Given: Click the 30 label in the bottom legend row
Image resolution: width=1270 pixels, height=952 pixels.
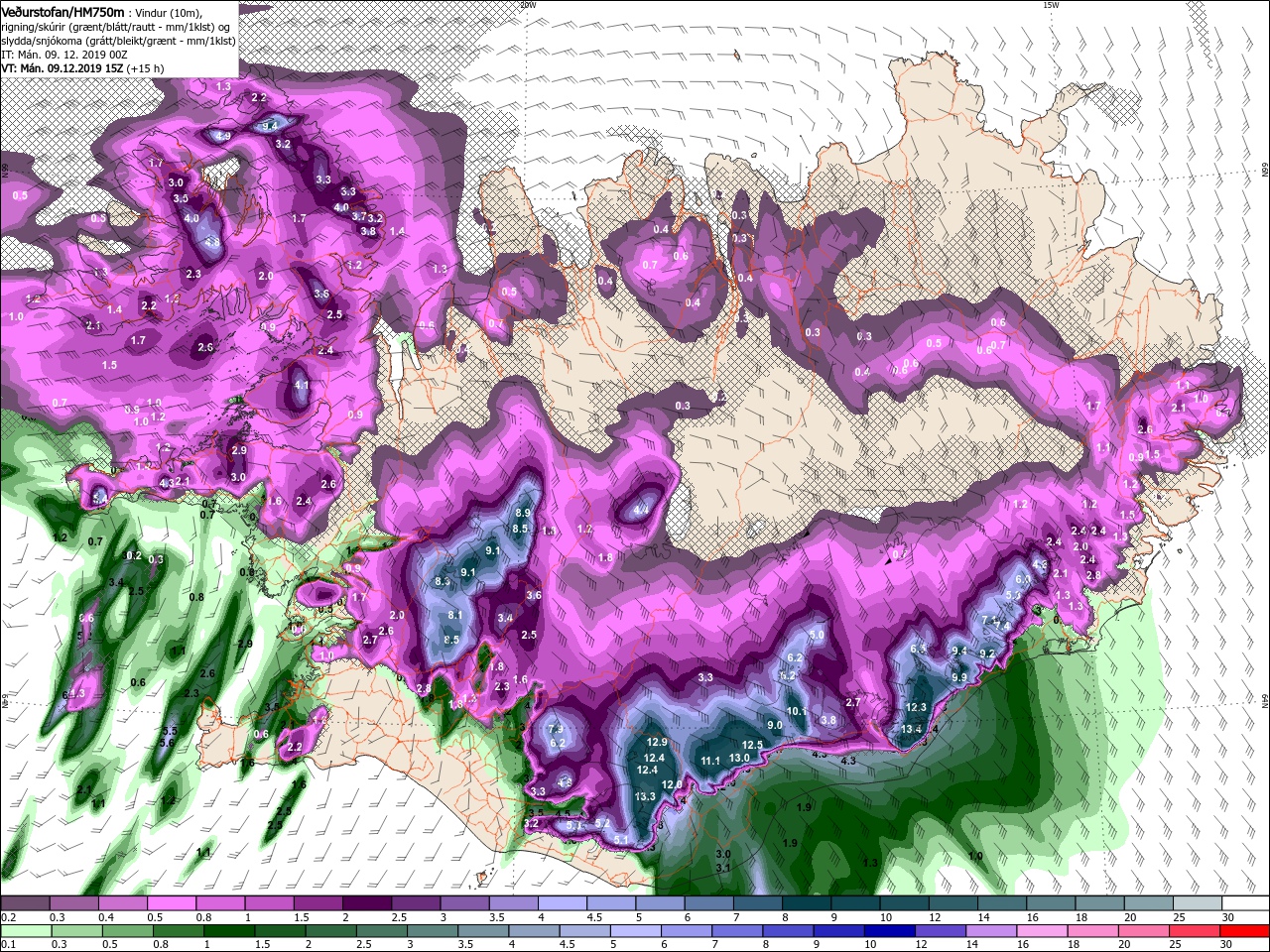Looking at the screenshot, I should click(1227, 944).
